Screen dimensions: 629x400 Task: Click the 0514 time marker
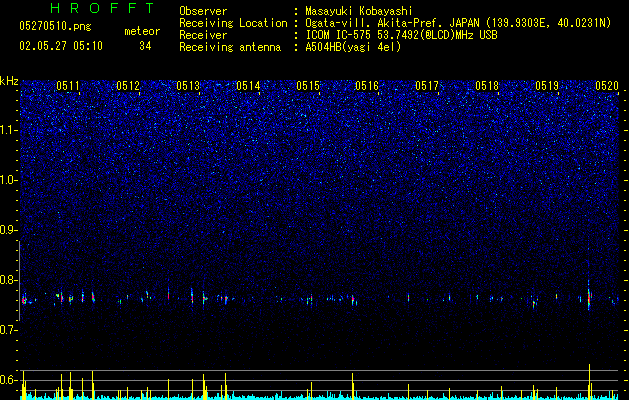pos(248,86)
